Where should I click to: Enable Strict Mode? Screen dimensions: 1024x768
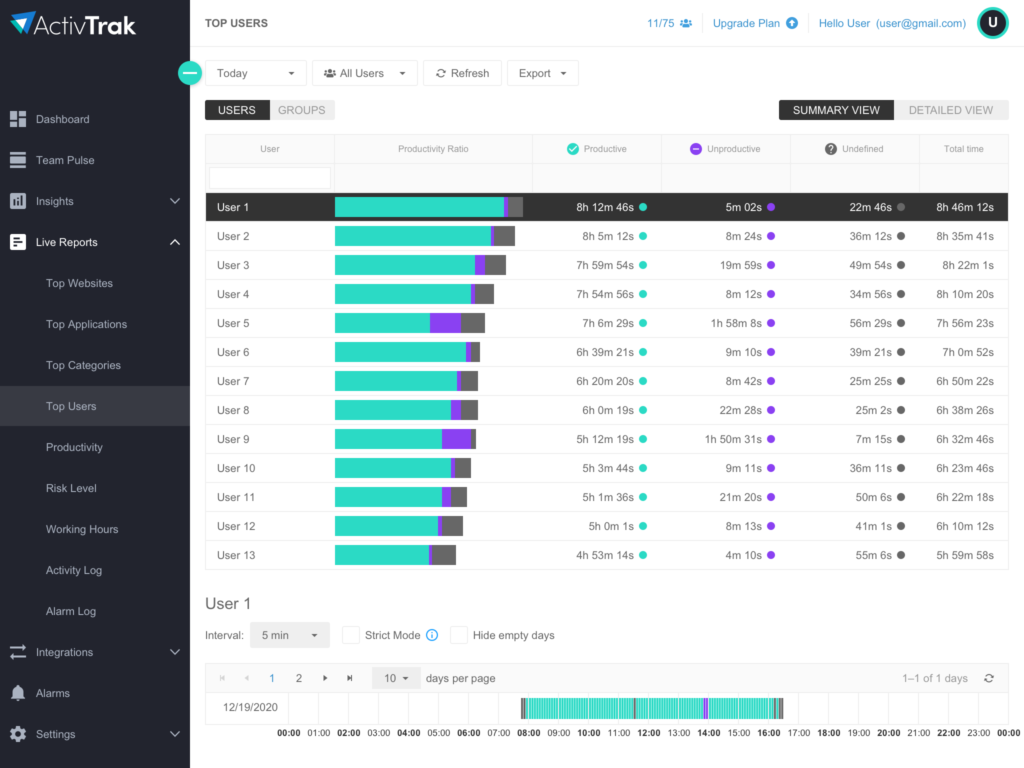(x=351, y=635)
